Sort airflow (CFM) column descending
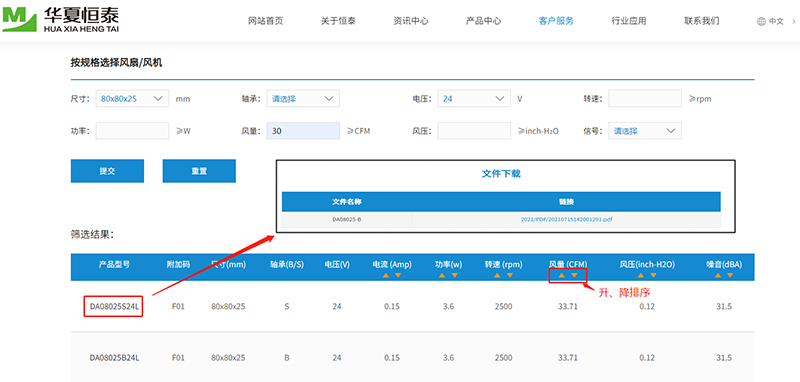The width and height of the screenshot is (800, 382). coord(574,275)
